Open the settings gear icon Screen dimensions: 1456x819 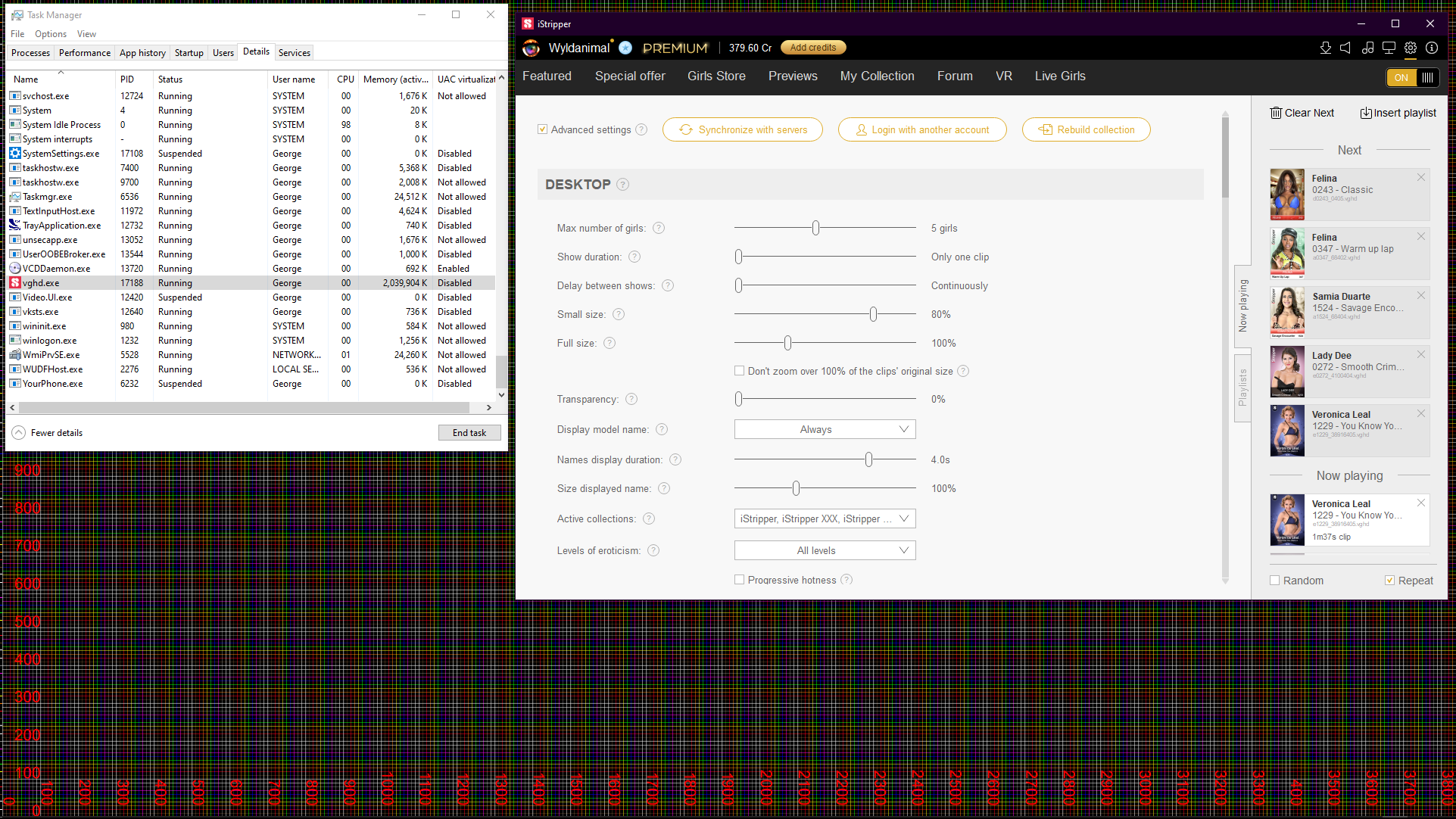(1411, 48)
